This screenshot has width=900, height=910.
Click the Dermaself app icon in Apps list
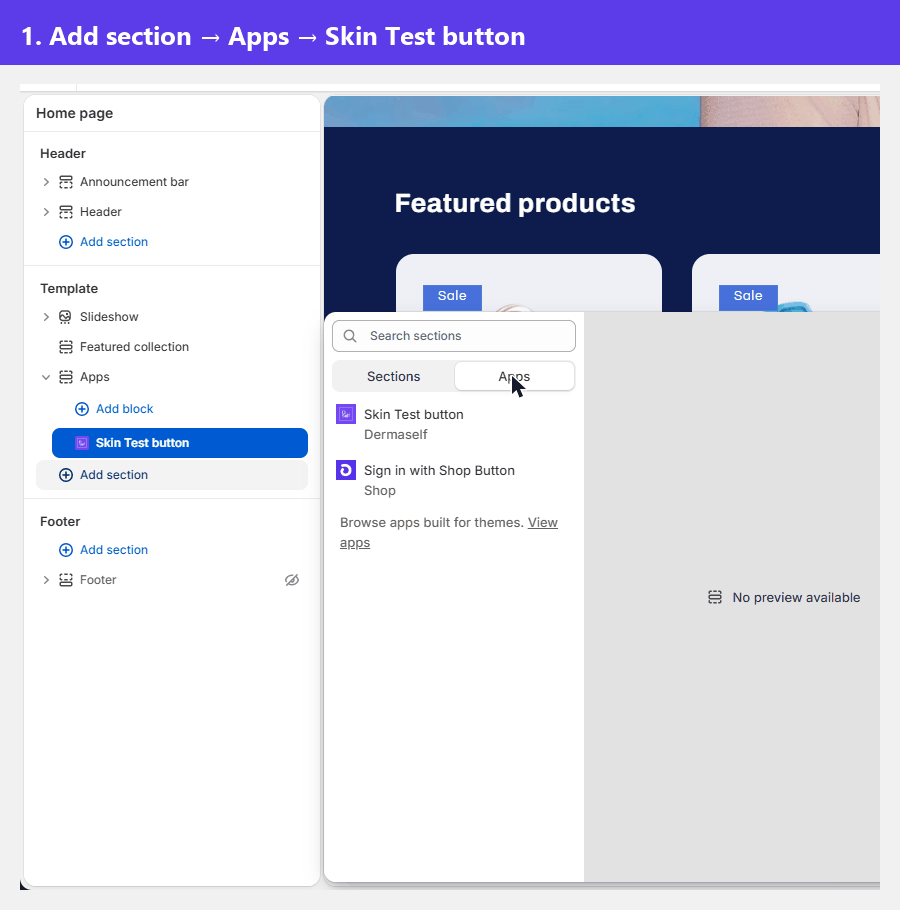click(x=346, y=414)
